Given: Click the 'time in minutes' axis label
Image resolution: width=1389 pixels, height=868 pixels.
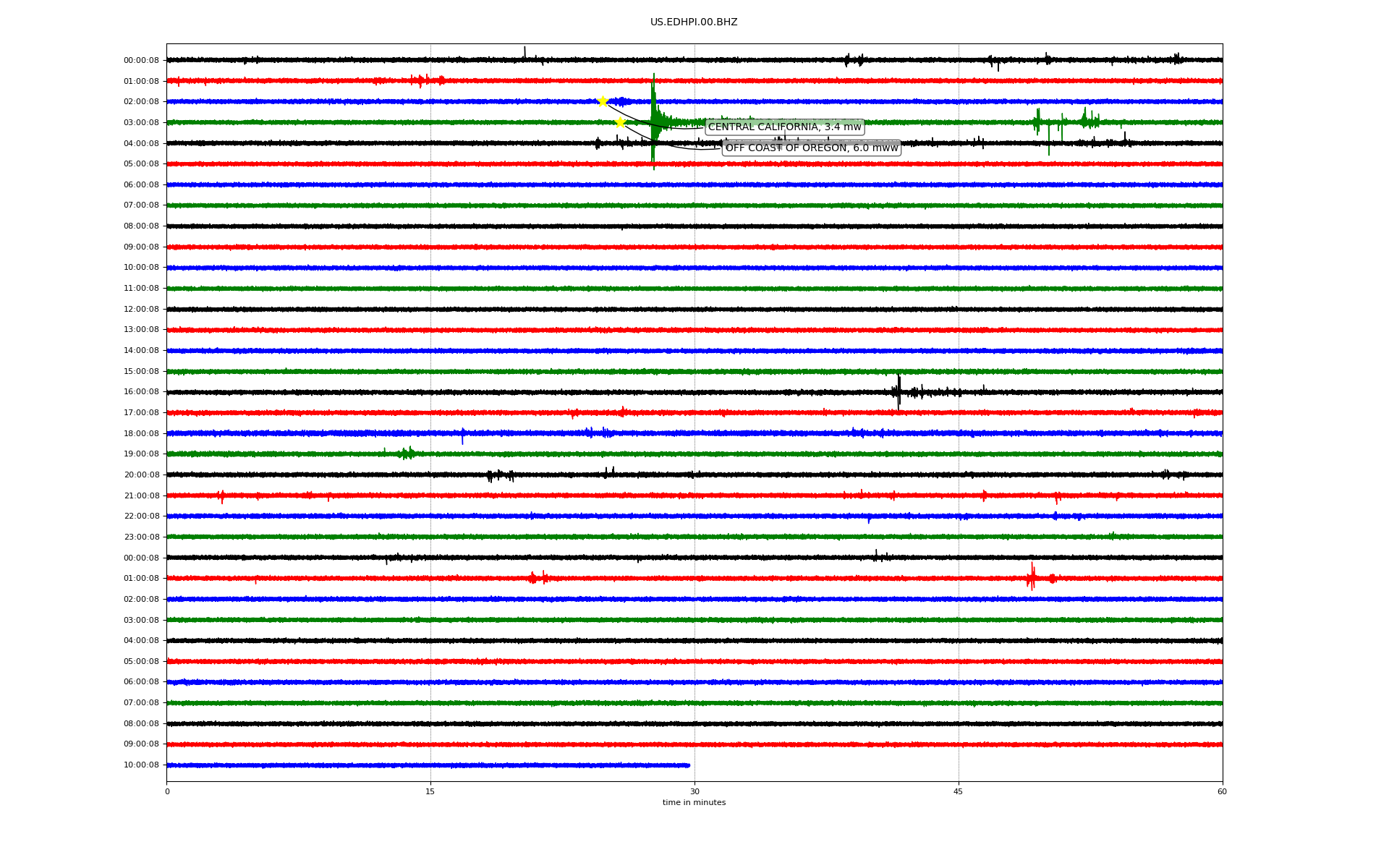Looking at the screenshot, I should (x=693, y=803).
